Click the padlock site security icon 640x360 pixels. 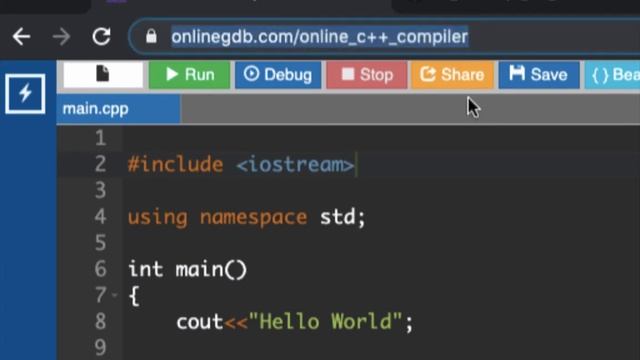click(151, 36)
